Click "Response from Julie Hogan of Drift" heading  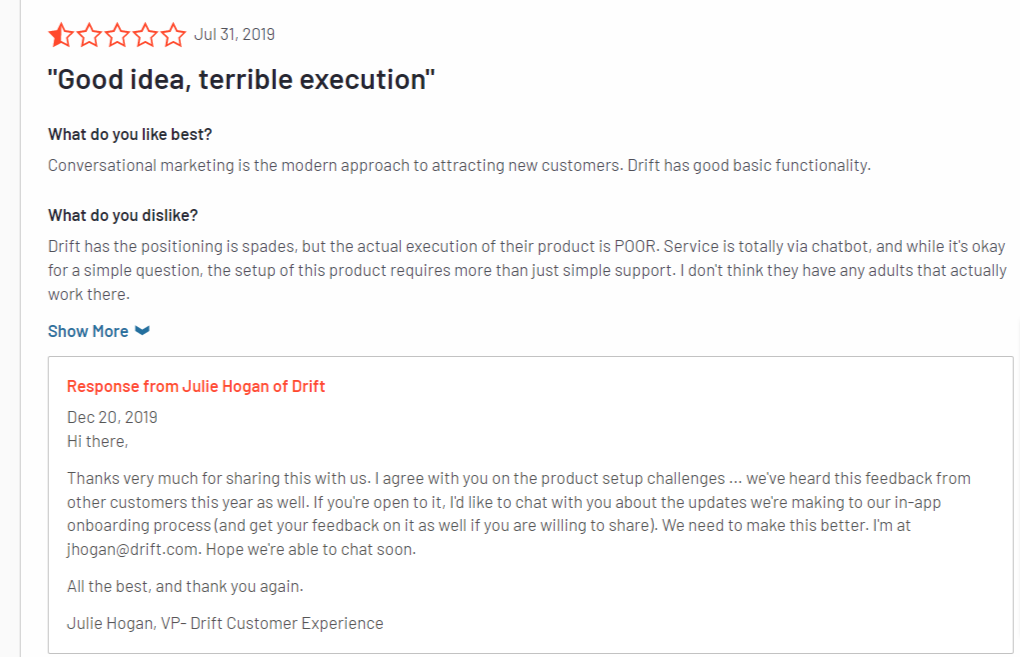(x=196, y=386)
